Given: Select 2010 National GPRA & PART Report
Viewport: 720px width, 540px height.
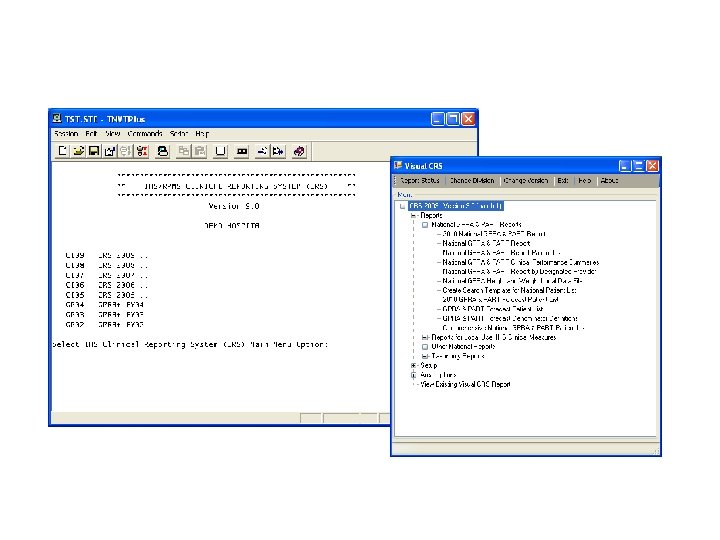Looking at the screenshot, I should 494,234.
